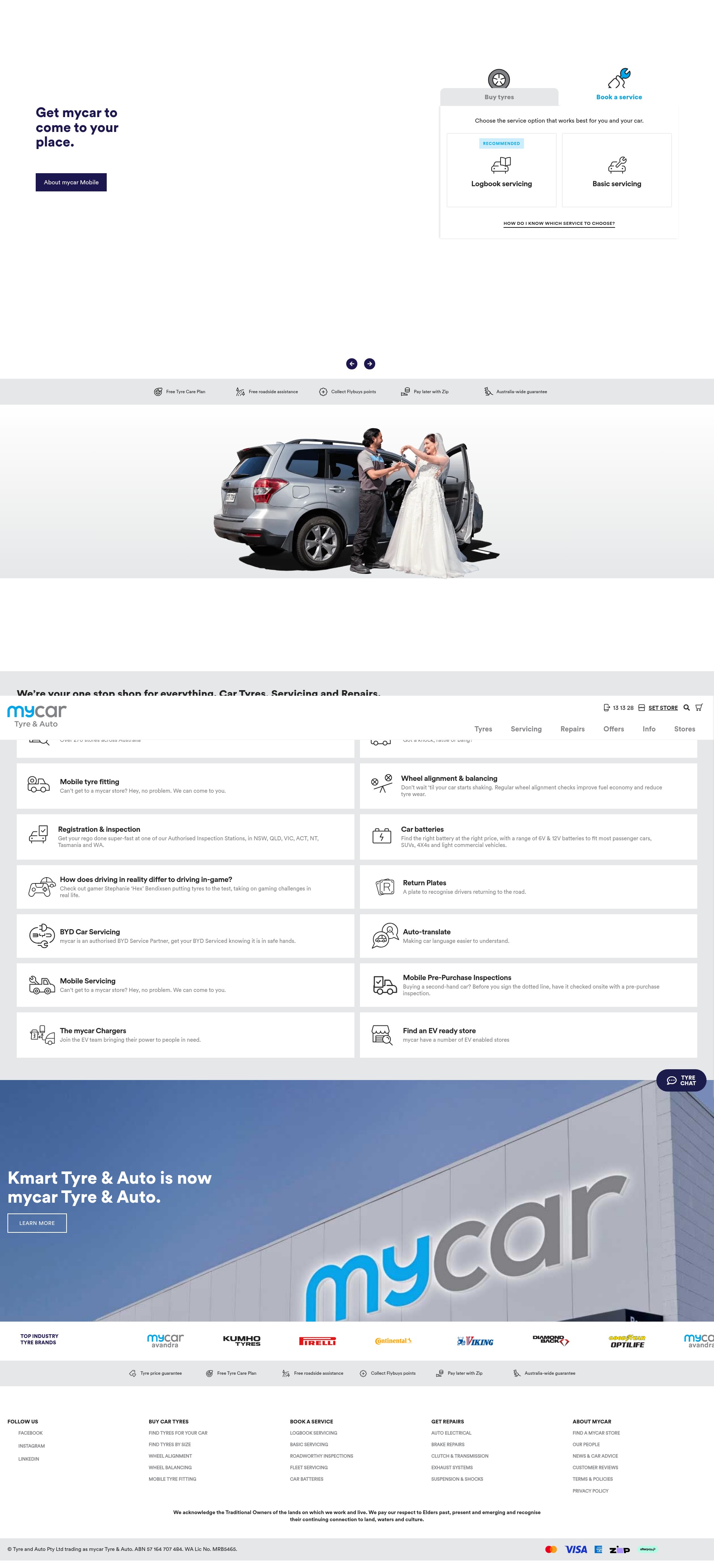Click Registration & inspection car icon

(38, 834)
